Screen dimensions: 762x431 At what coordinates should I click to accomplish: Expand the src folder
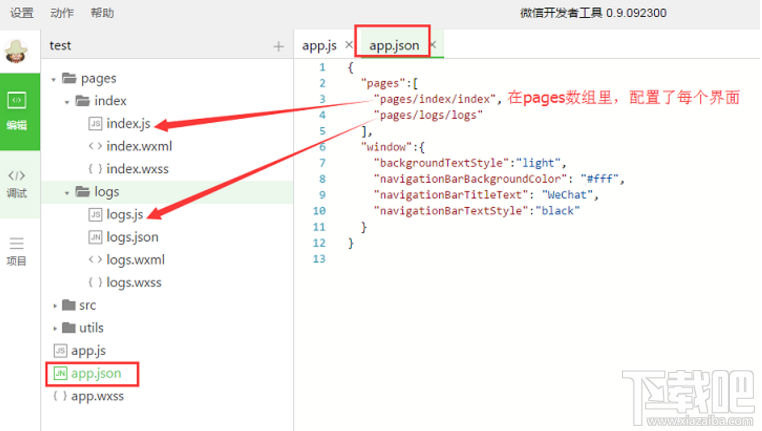pyautogui.click(x=55, y=306)
